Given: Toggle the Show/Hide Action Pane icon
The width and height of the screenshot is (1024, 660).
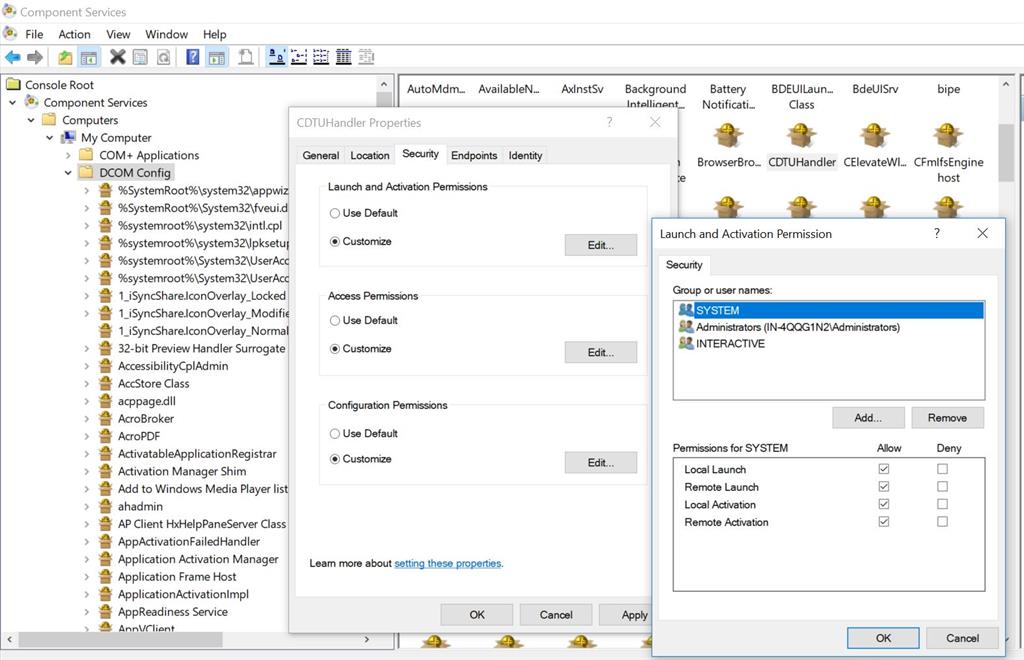Looking at the screenshot, I should 216,57.
